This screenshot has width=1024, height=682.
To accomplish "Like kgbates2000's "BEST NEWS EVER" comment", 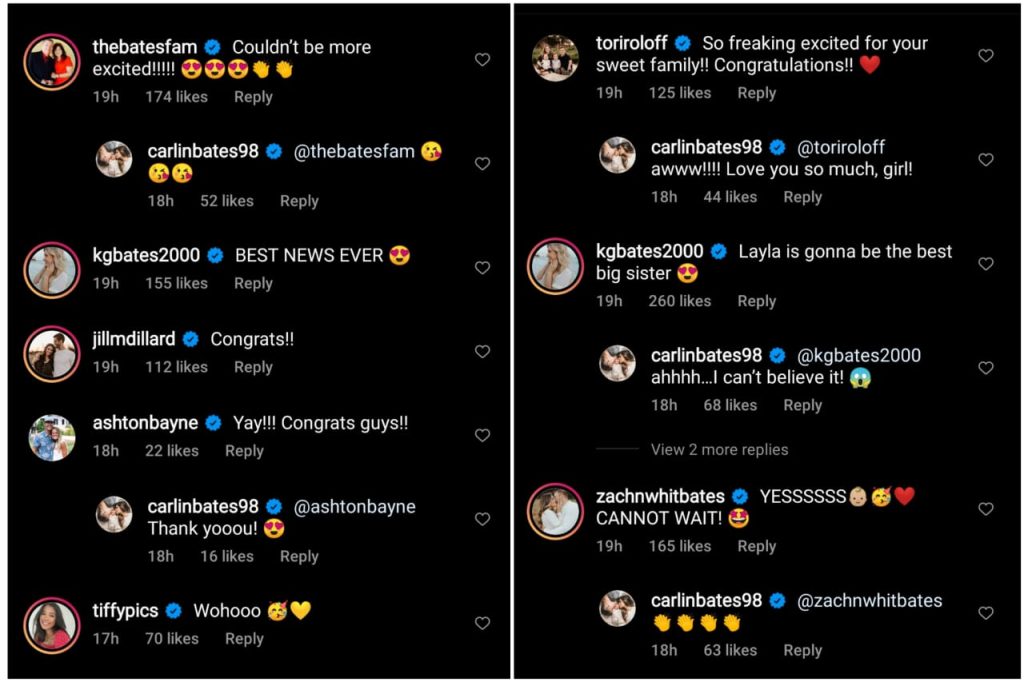I will (482, 268).
